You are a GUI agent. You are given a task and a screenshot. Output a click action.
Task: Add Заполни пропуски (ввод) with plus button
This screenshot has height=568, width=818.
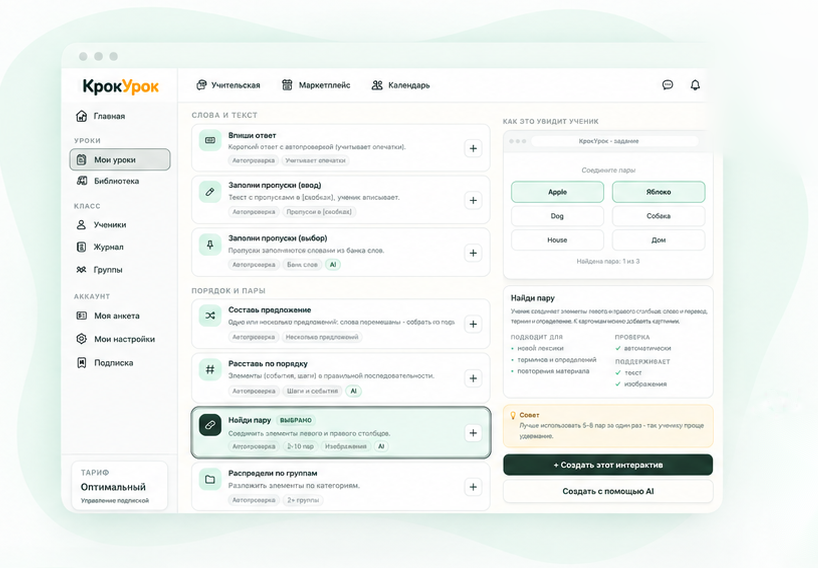[473, 200]
